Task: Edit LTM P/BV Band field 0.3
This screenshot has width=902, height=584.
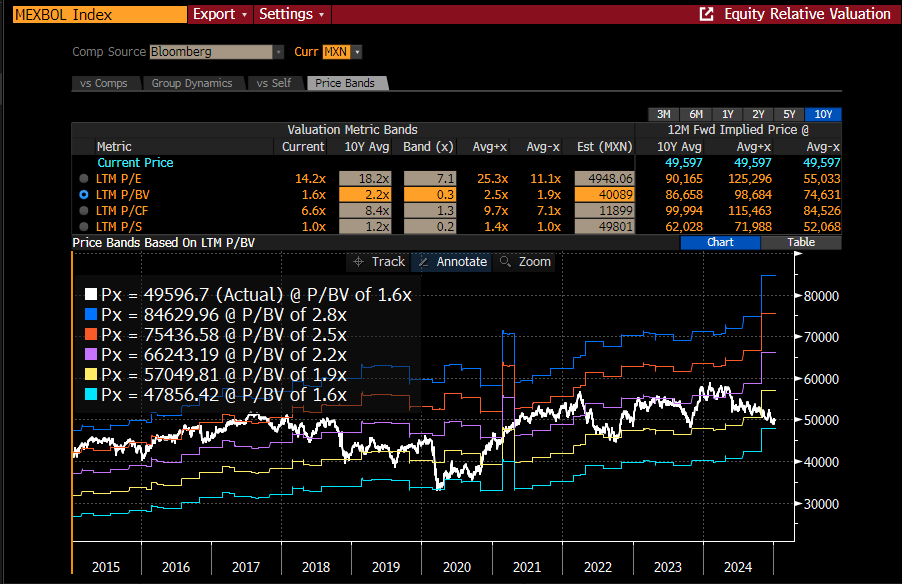Action: [x=429, y=195]
